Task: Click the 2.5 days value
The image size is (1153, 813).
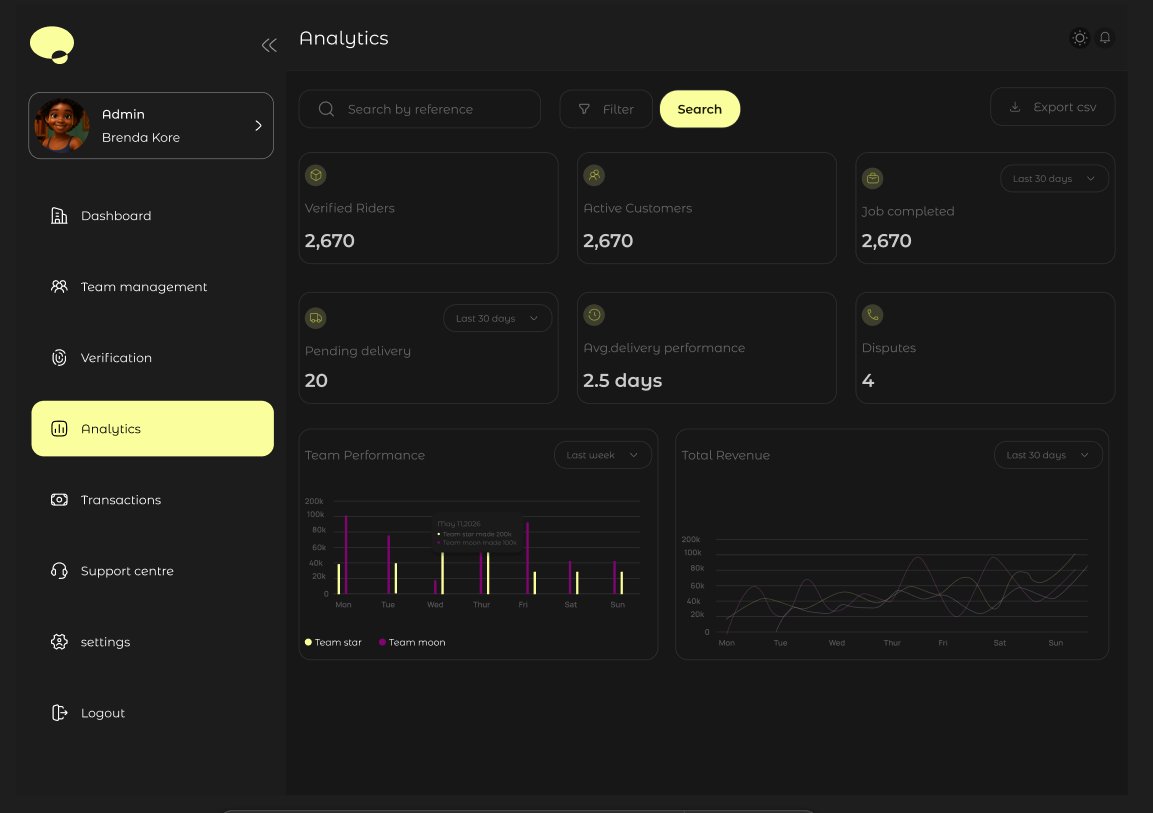Action: 622,381
